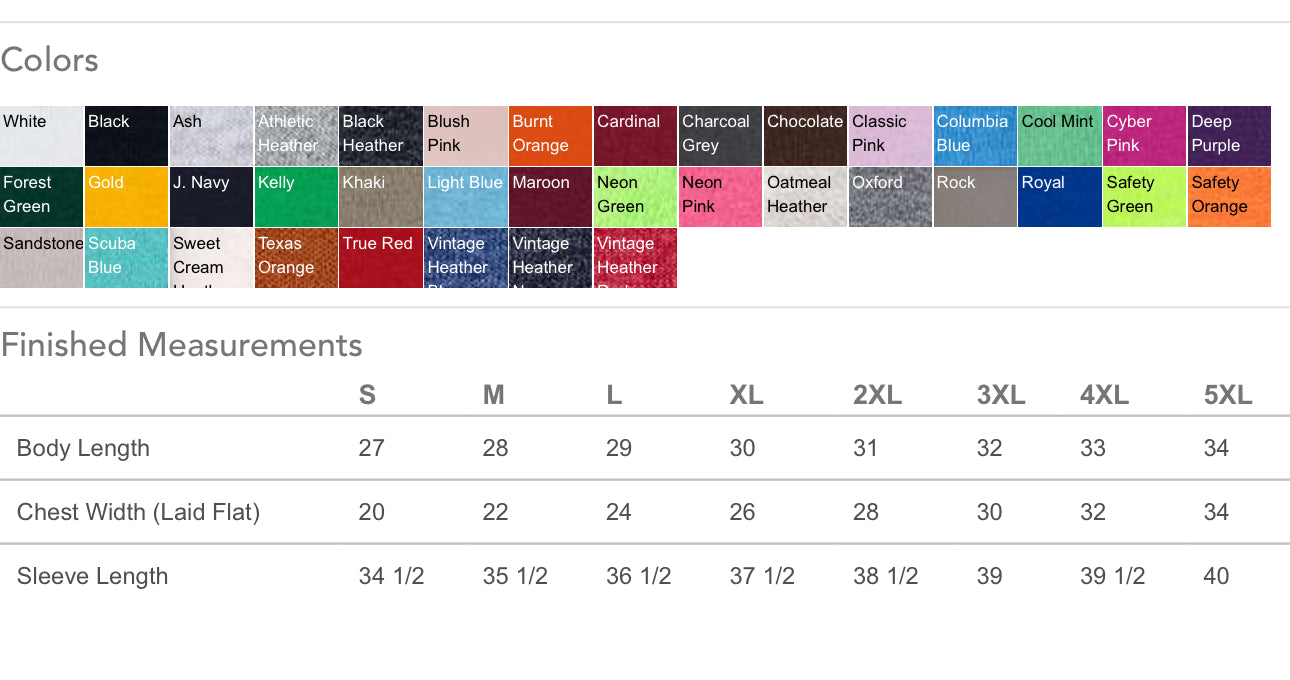Choose the Gold color swatch

[x=126, y=197]
